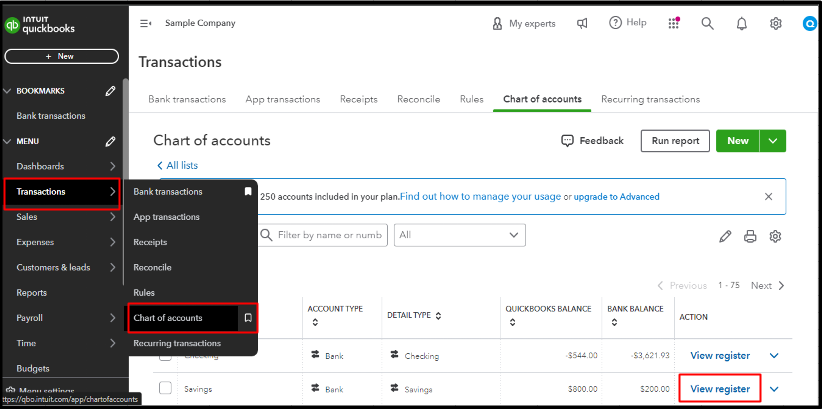Open Reports in the sidebar

click(31, 293)
